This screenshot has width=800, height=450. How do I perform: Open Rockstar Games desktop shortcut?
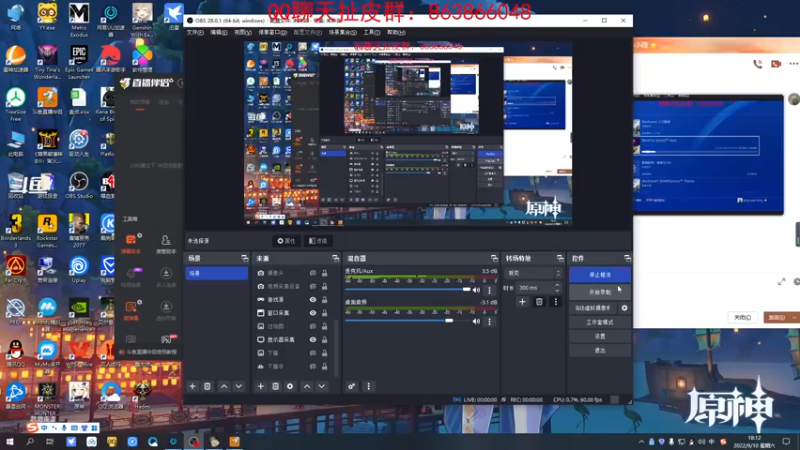47,231
